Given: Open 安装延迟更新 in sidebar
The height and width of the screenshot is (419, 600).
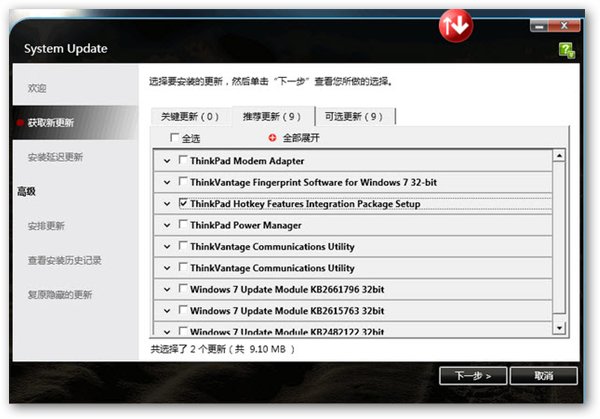Looking at the screenshot, I should (x=55, y=157).
